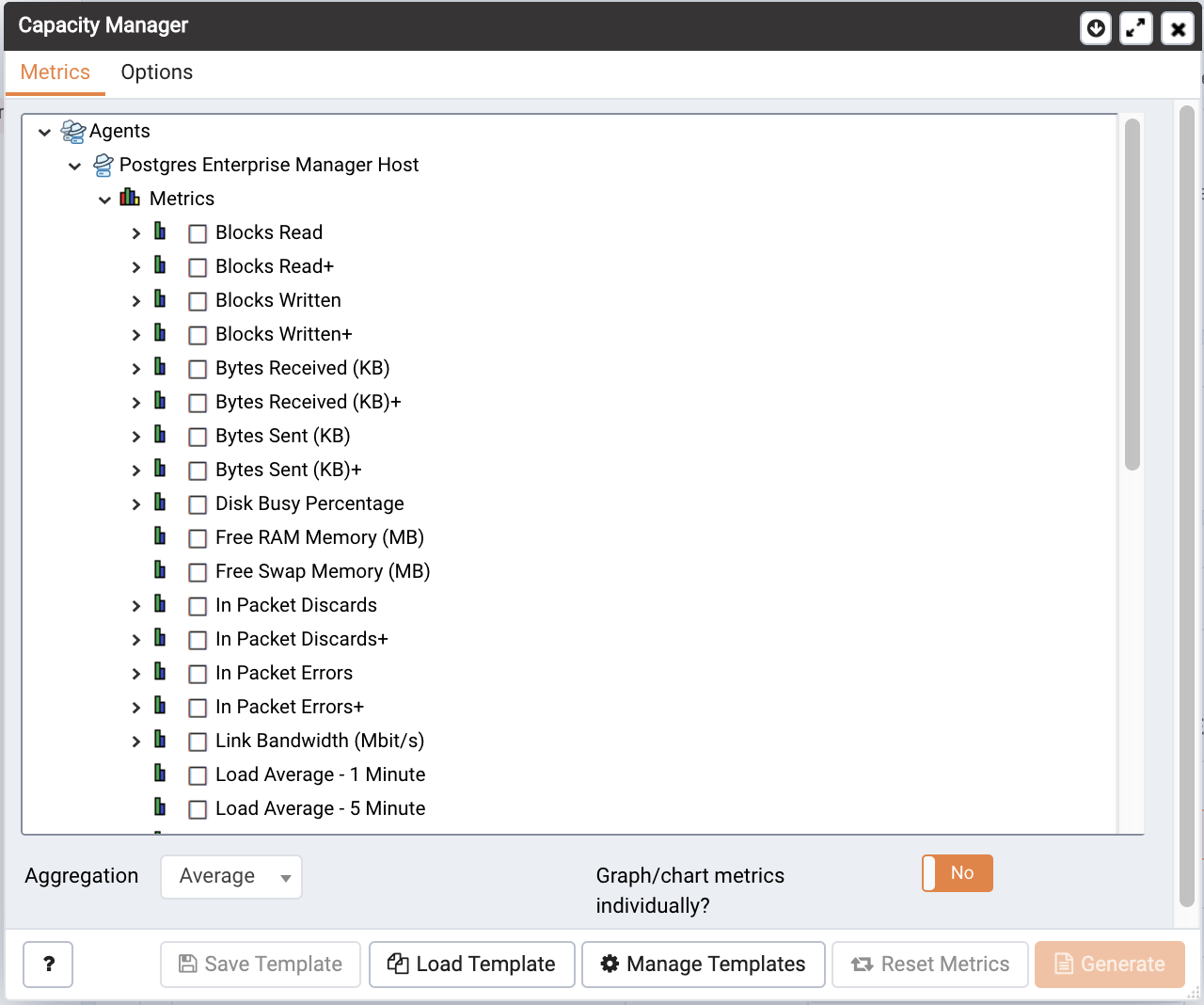Expand the Blocks Read+ metric row
Screen dimensions: 1204x1005
136,267
